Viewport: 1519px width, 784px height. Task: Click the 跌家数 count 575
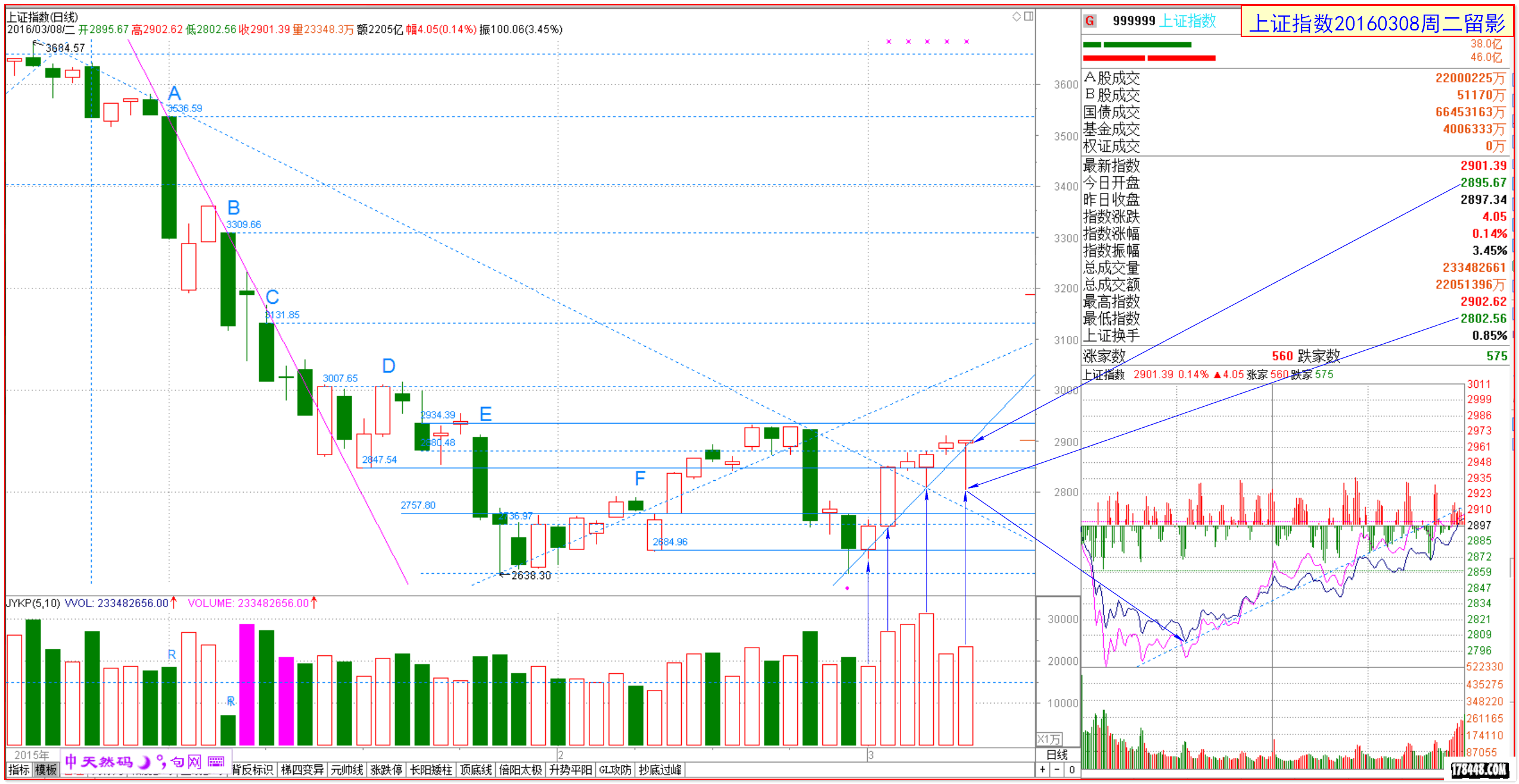1497,356
